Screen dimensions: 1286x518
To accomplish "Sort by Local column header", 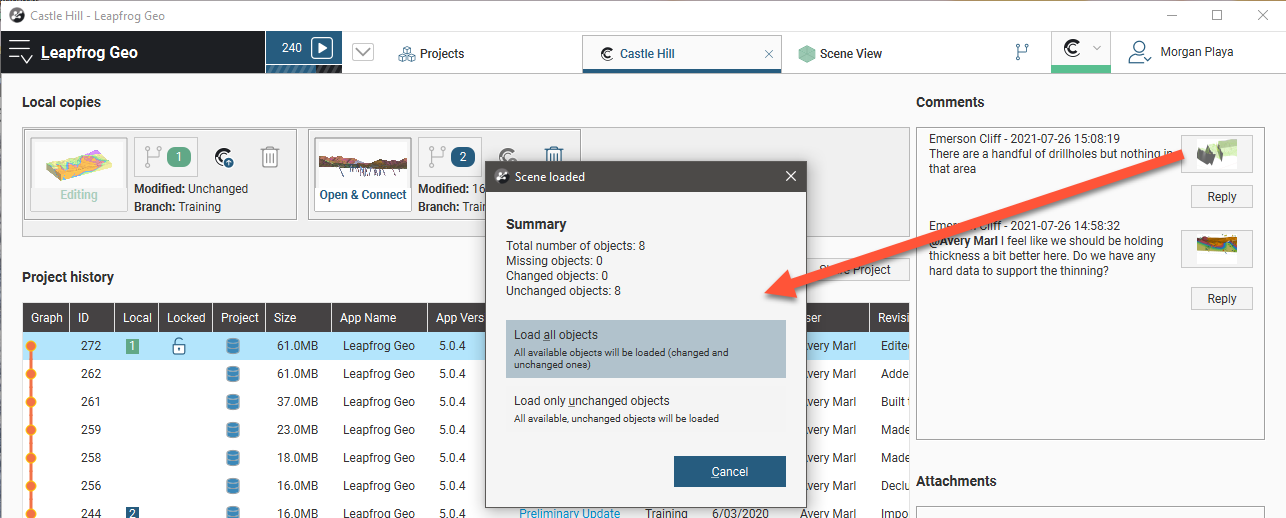I will tap(137, 318).
